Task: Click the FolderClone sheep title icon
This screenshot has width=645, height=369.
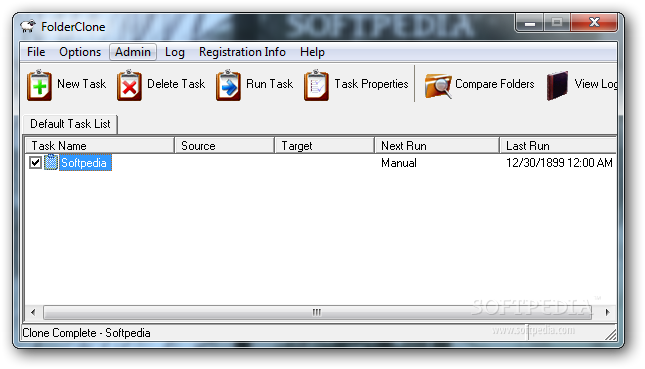Action: pyautogui.click(x=28, y=27)
